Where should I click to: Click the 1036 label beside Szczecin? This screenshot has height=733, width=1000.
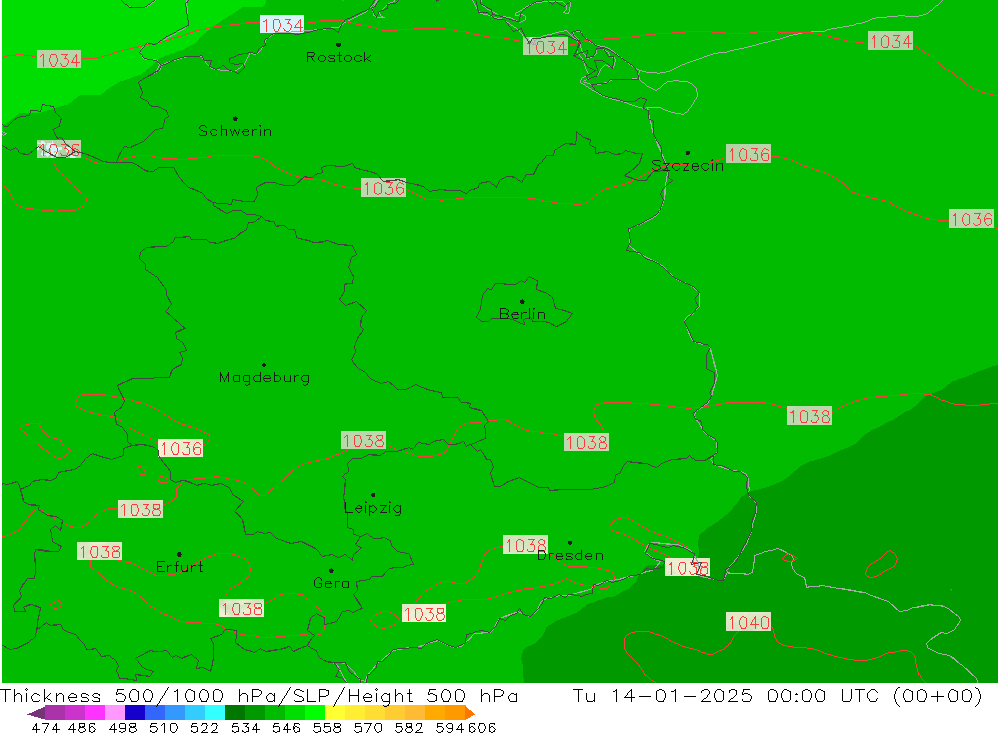coord(748,154)
